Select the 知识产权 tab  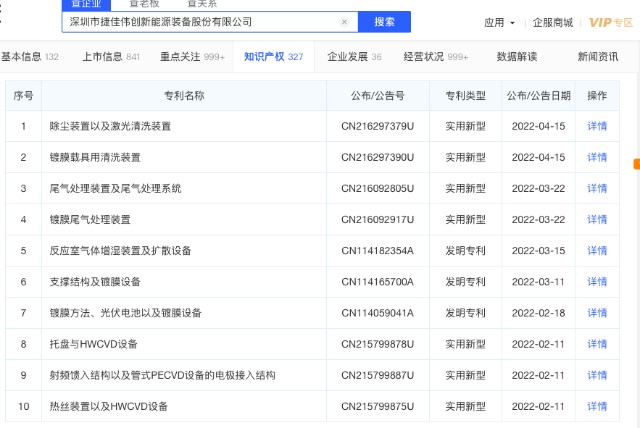pyautogui.click(x=273, y=57)
